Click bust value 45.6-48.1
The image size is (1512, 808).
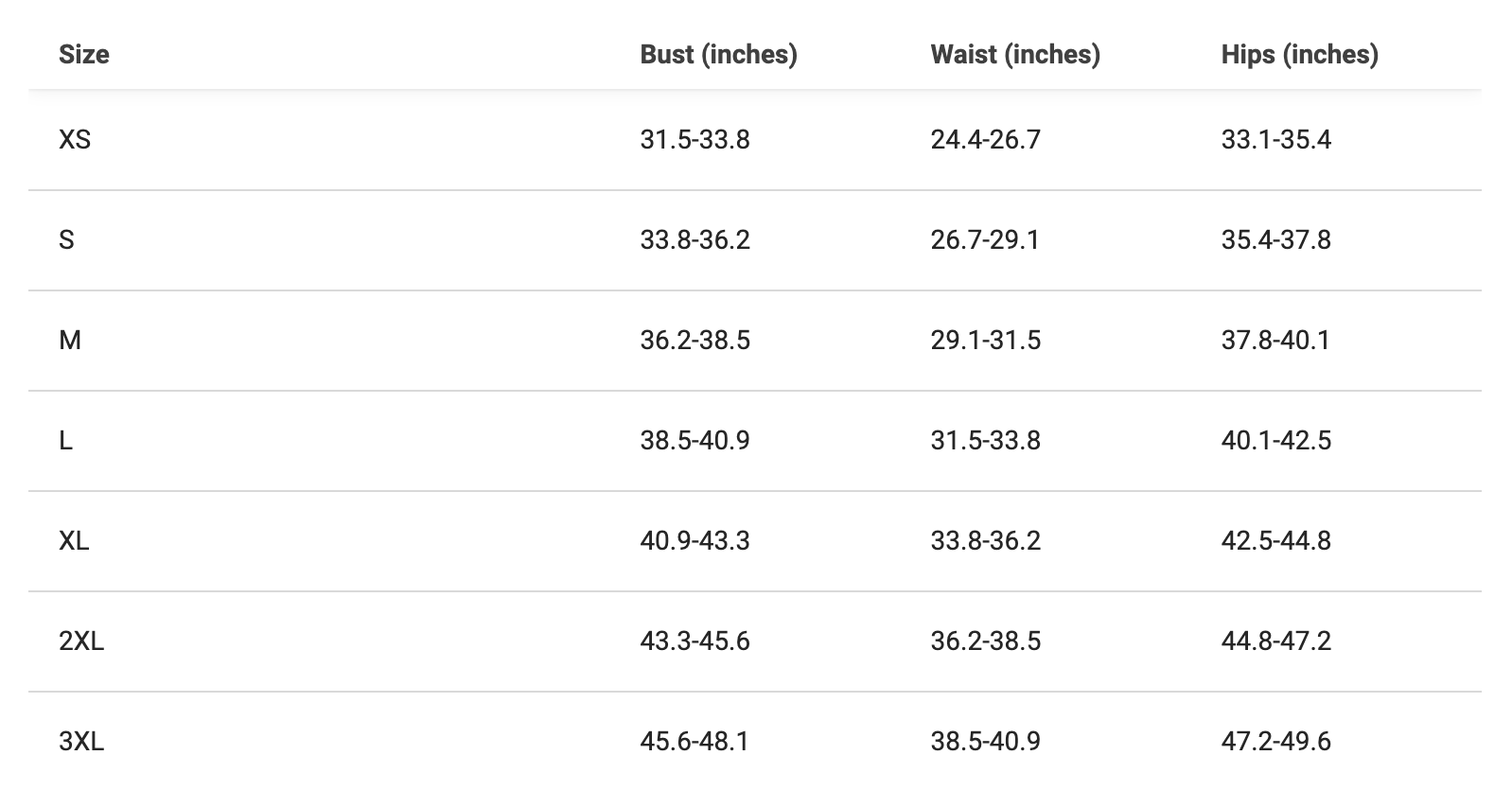pyautogui.click(x=694, y=742)
